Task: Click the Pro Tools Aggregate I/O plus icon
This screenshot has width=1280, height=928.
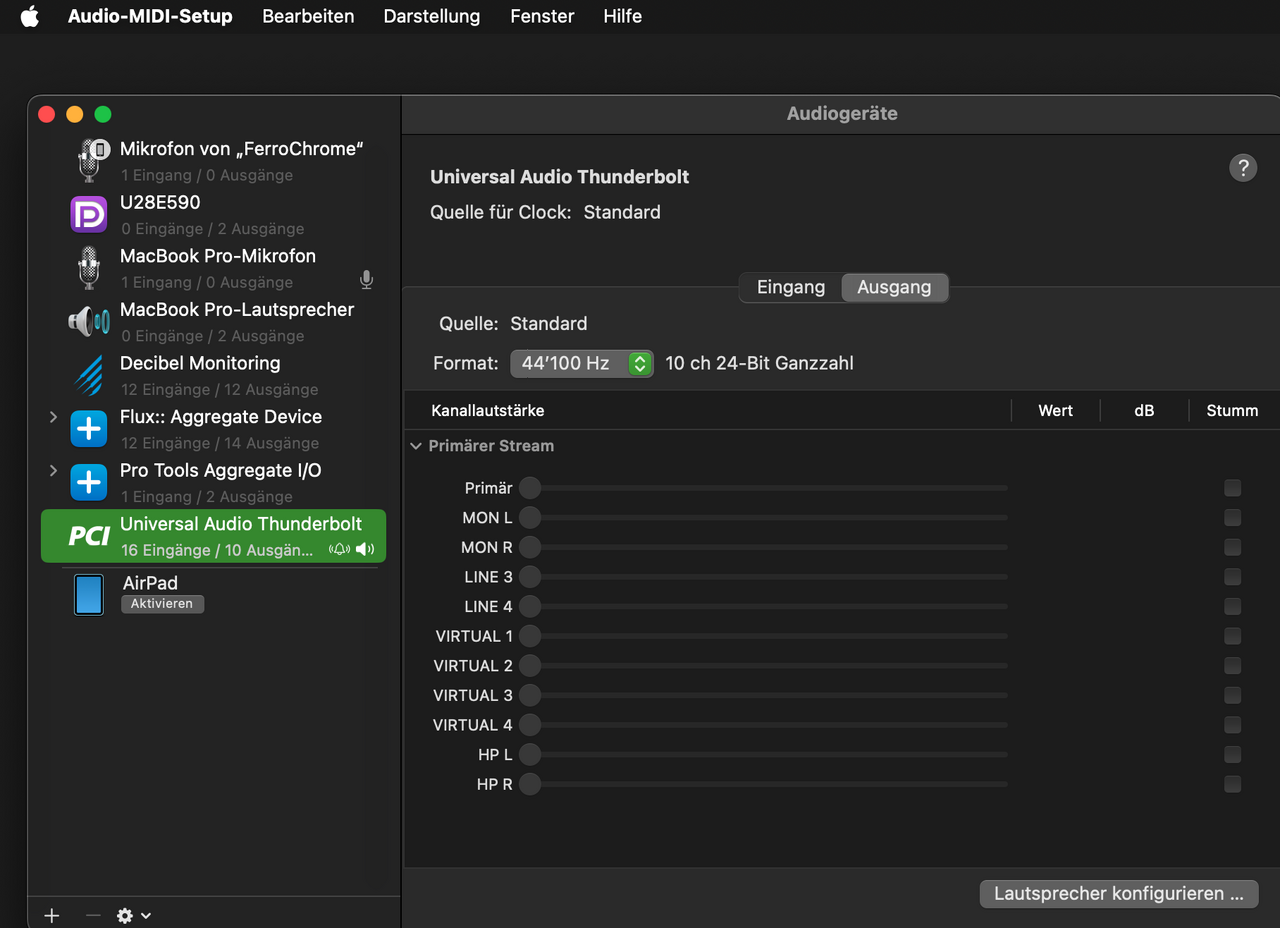Action: pyautogui.click(x=89, y=483)
